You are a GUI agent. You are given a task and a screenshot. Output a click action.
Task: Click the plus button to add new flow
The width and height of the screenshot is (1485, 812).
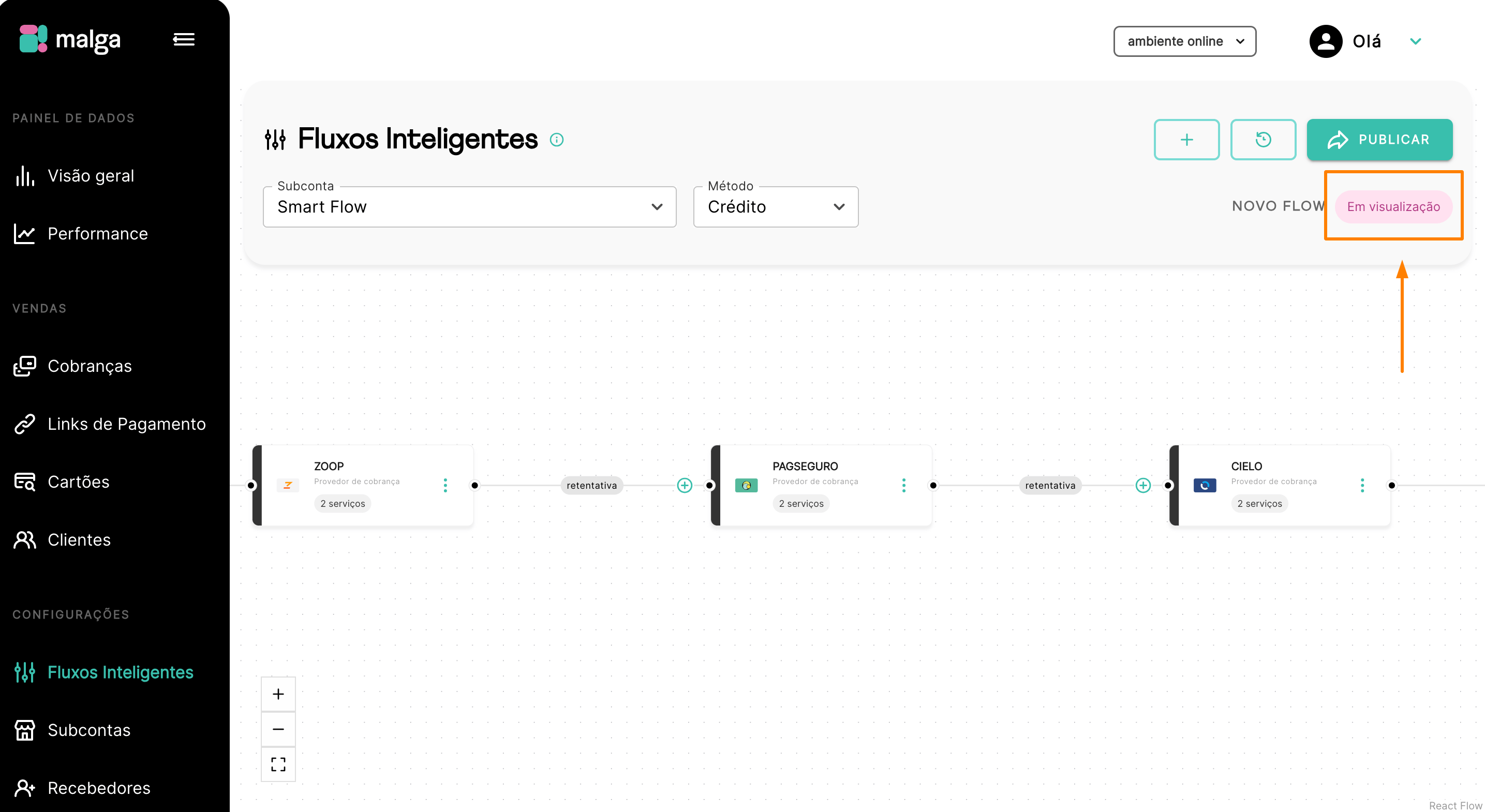[1186, 140]
